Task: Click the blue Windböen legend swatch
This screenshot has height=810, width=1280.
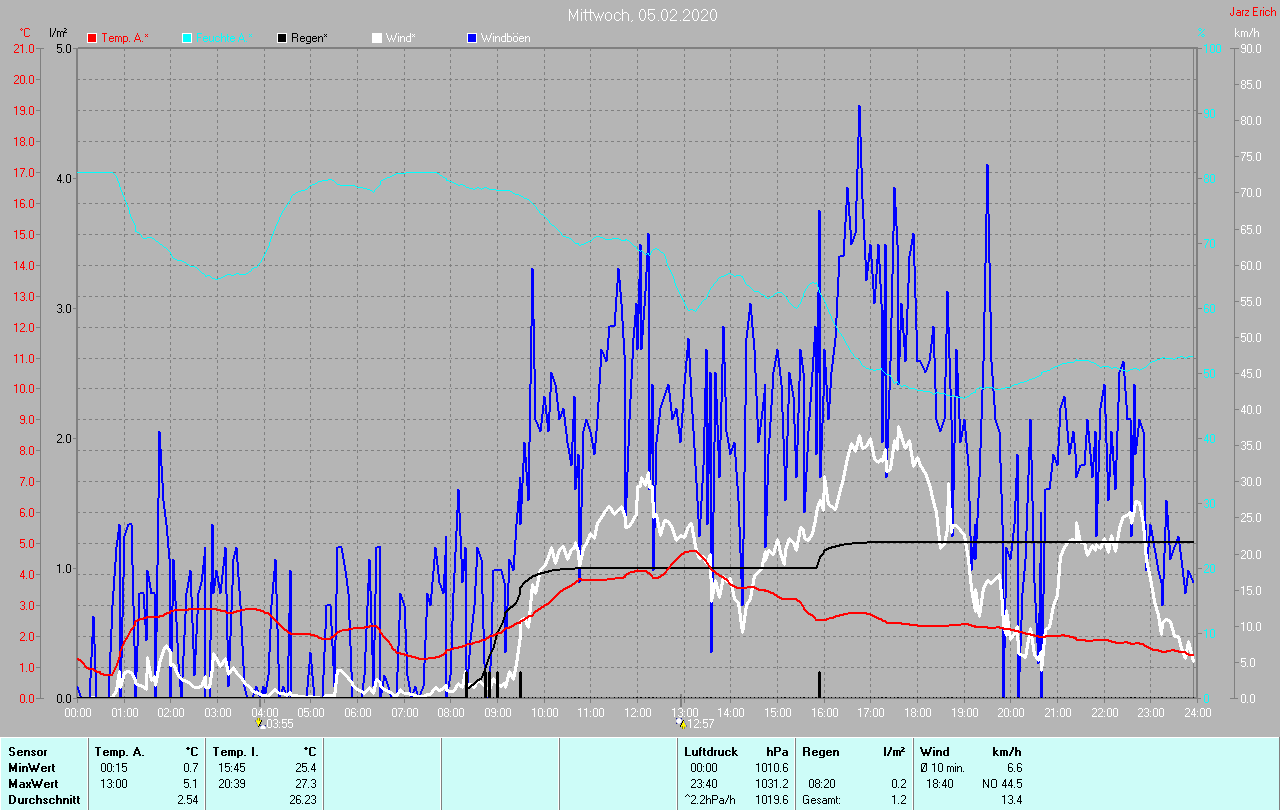Action: coord(472,38)
